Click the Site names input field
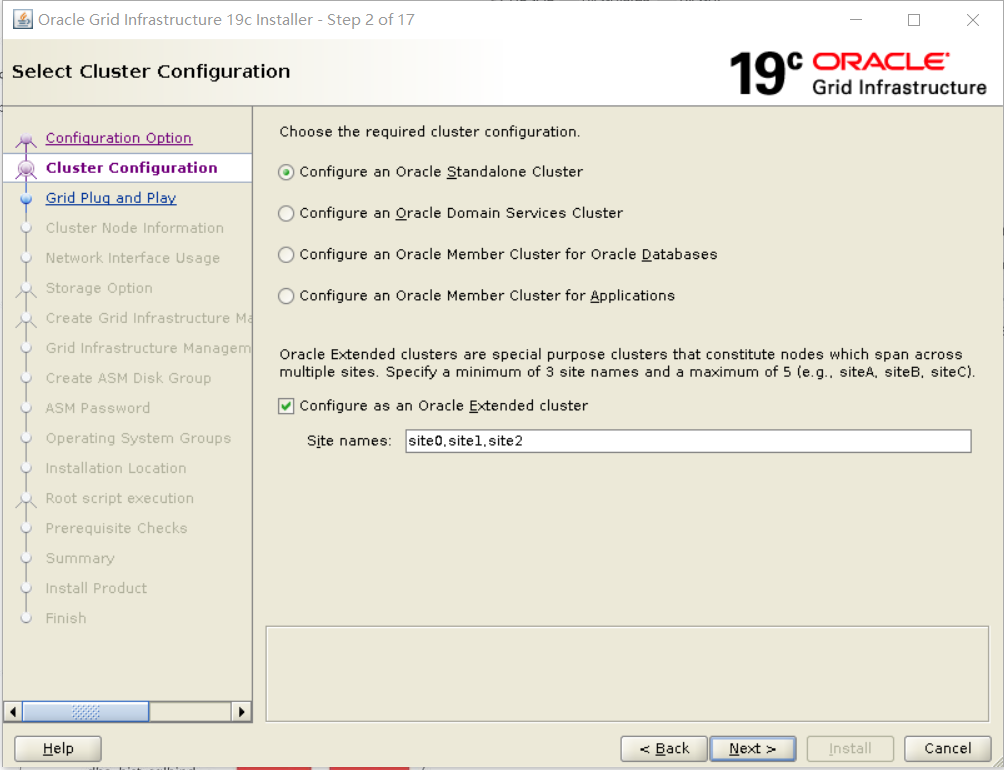1004x770 pixels. point(688,441)
